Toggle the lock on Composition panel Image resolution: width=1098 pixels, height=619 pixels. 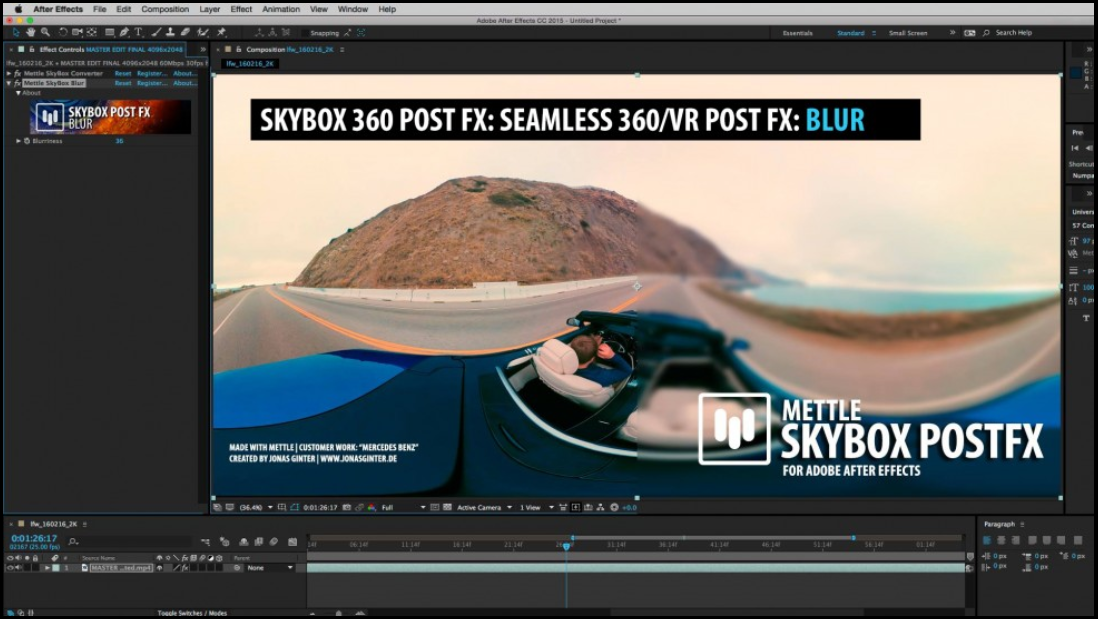239,50
